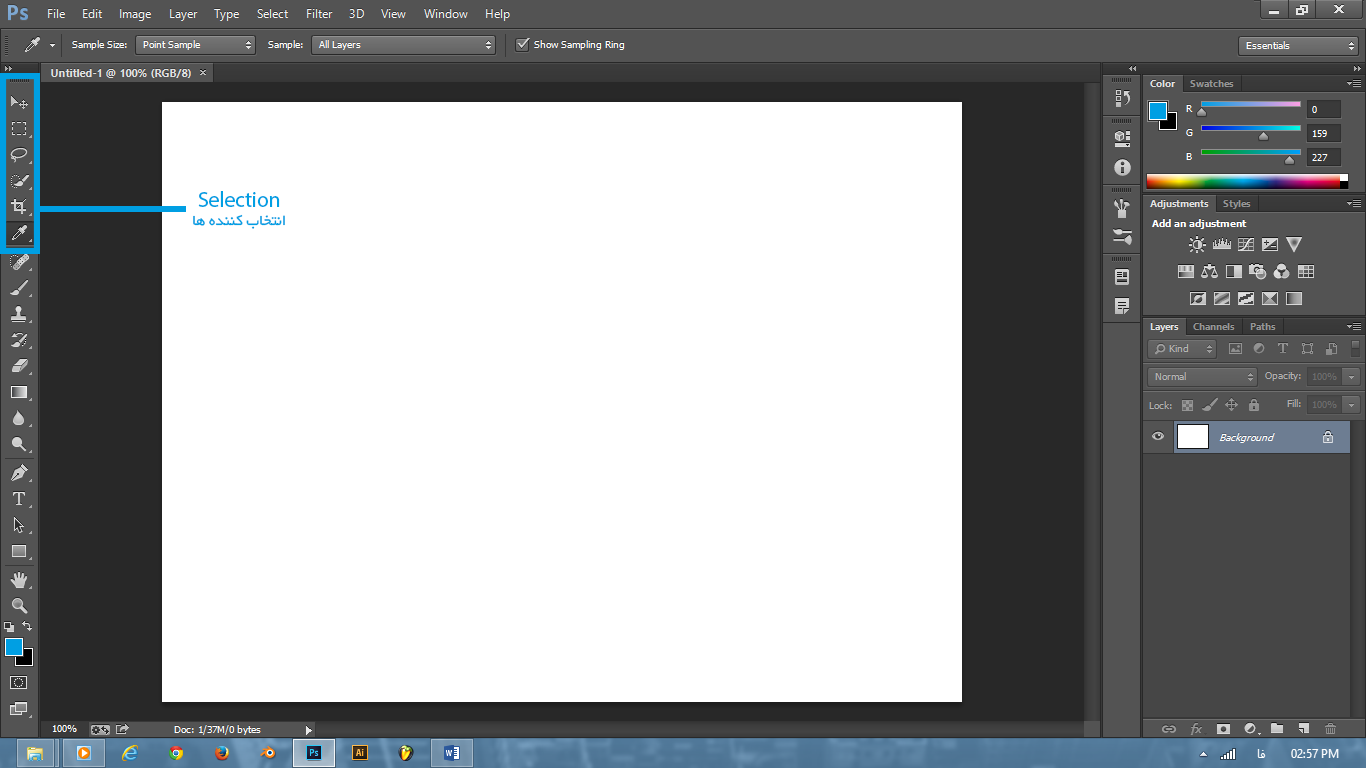Switch to the Channels tab

pyautogui.click(x=1213, y=327)
